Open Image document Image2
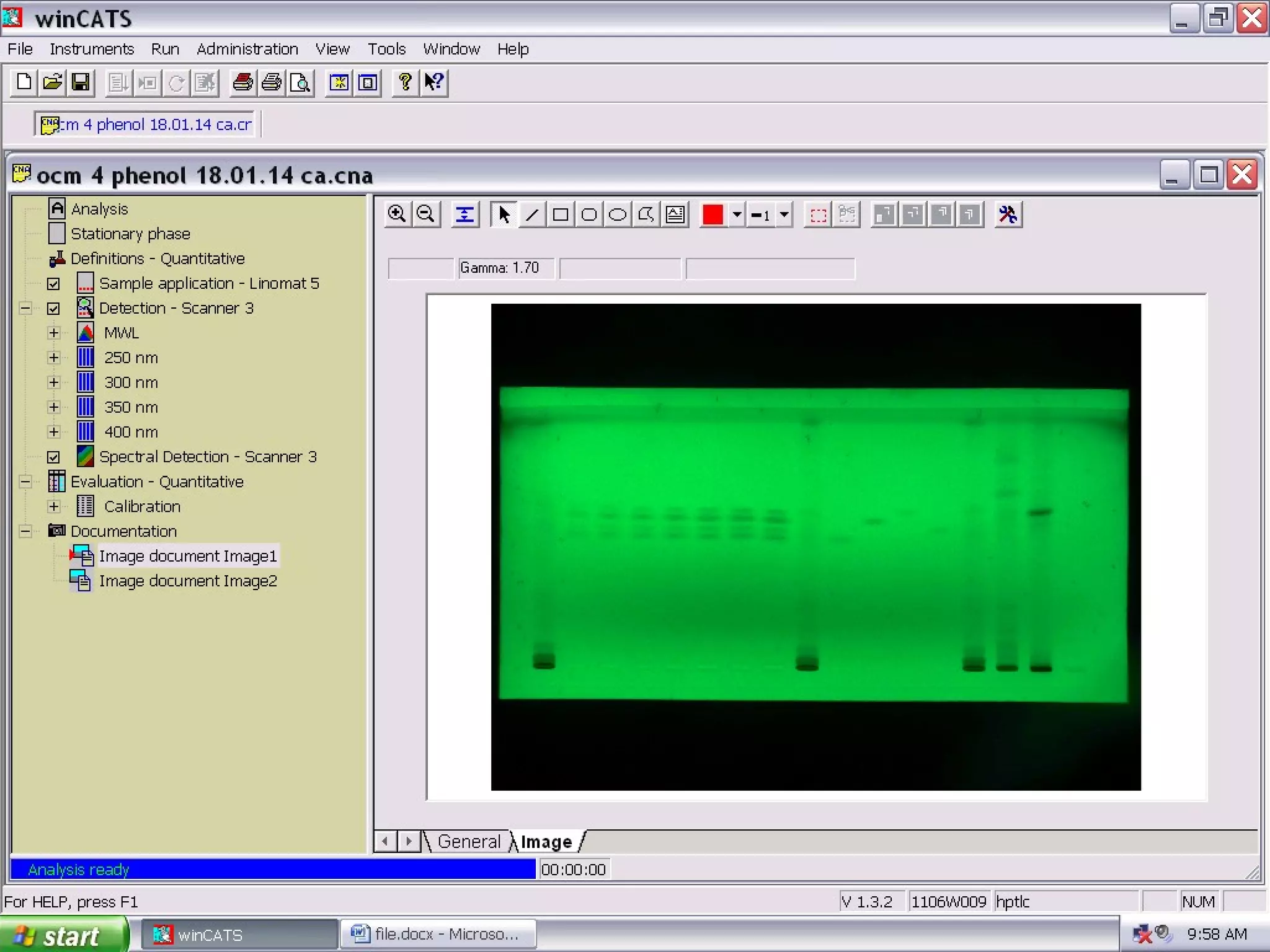This screenshot has height=952, width=1270. pos(187,581)
